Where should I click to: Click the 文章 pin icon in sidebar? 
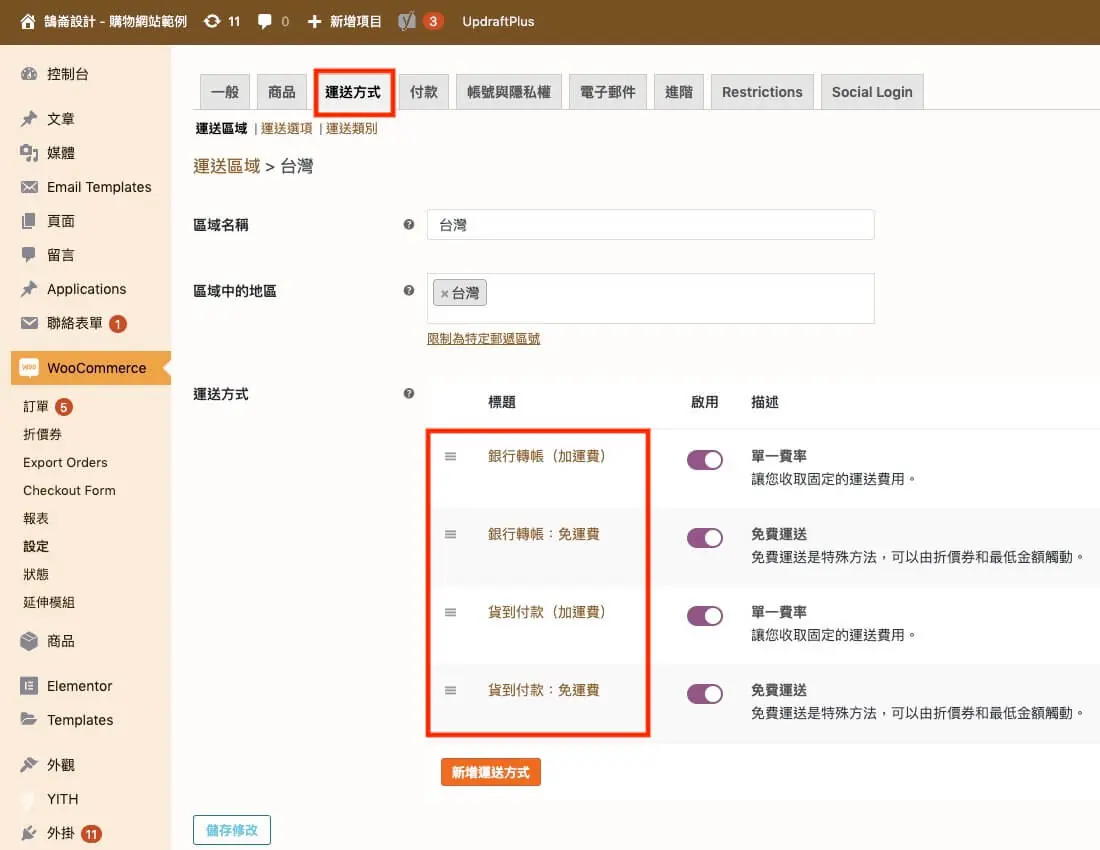[x=29, y=119]
